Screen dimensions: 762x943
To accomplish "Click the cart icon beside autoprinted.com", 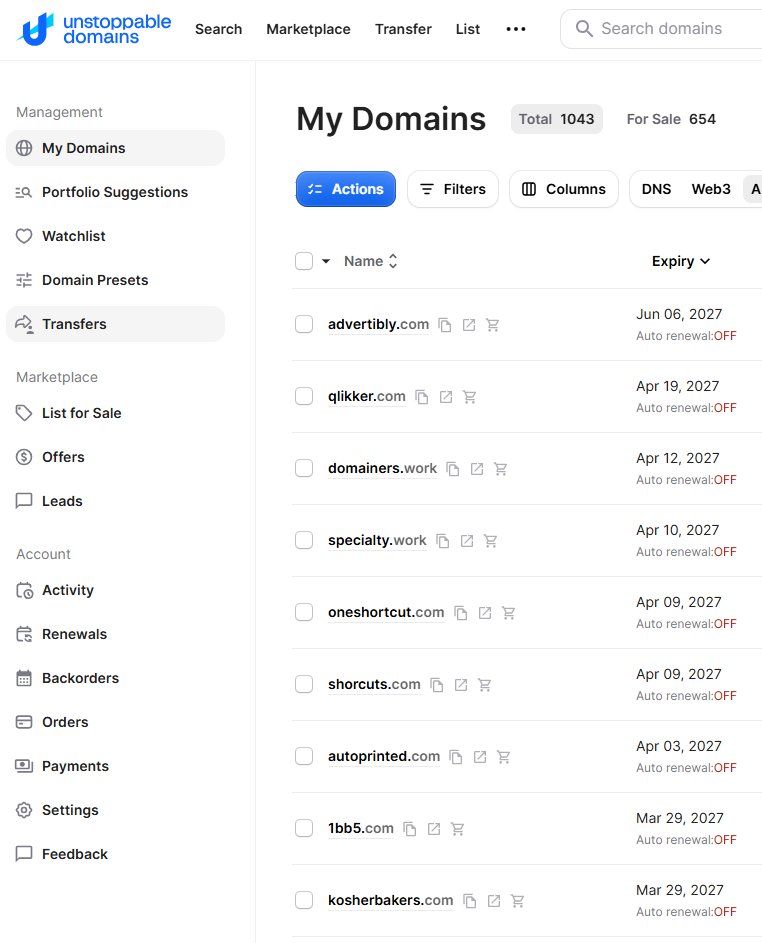I will tap(503, 757).
